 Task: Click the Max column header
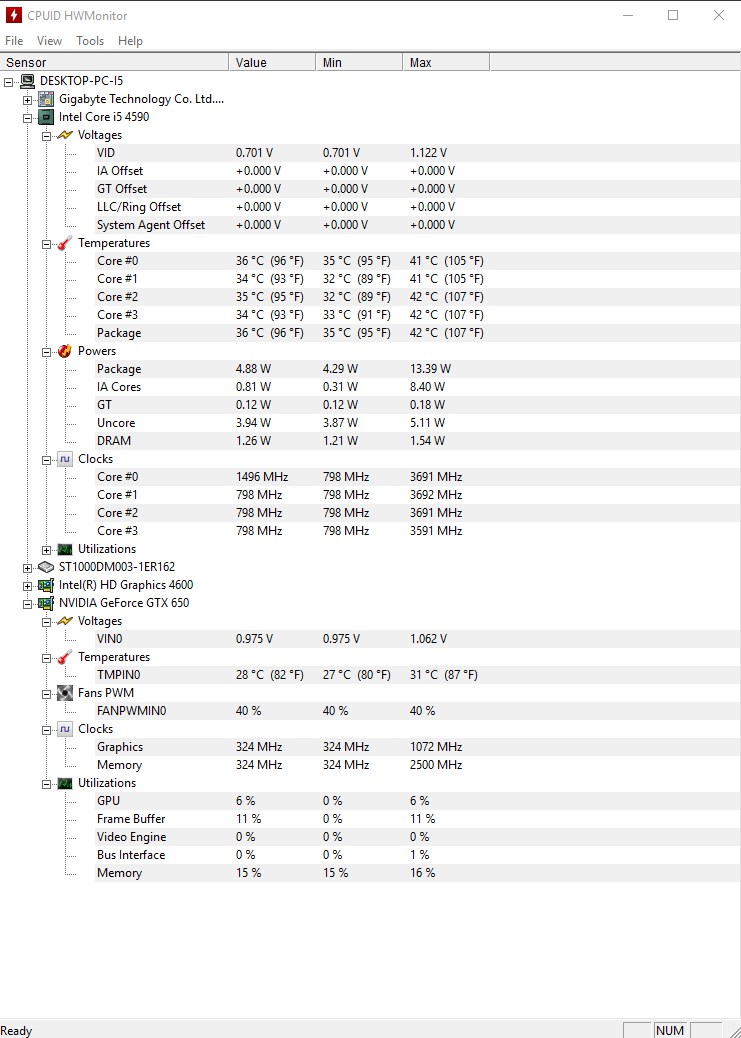coord(446,63)
